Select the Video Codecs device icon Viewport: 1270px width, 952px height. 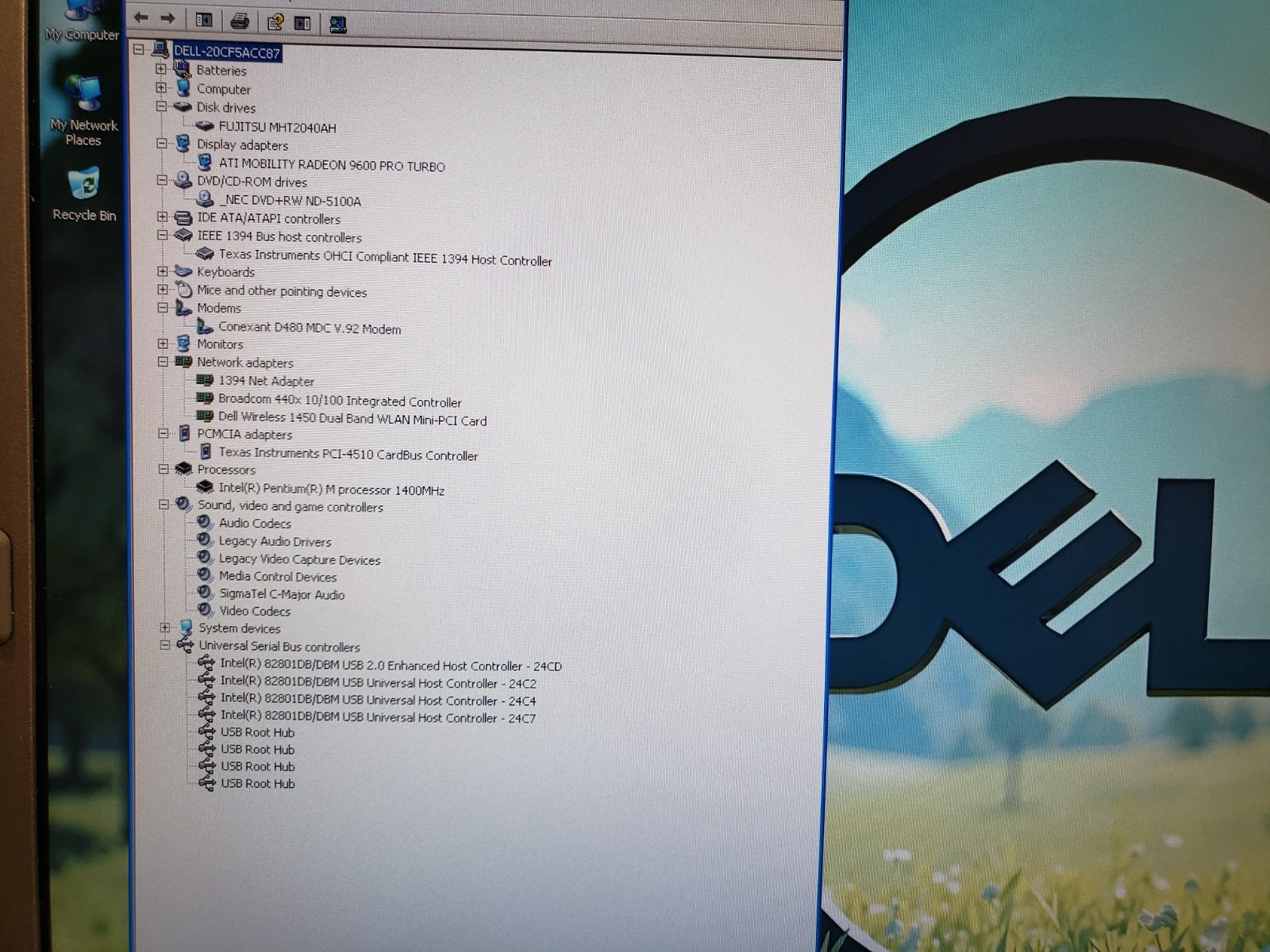pyautogui.click(x=206, y=610)
